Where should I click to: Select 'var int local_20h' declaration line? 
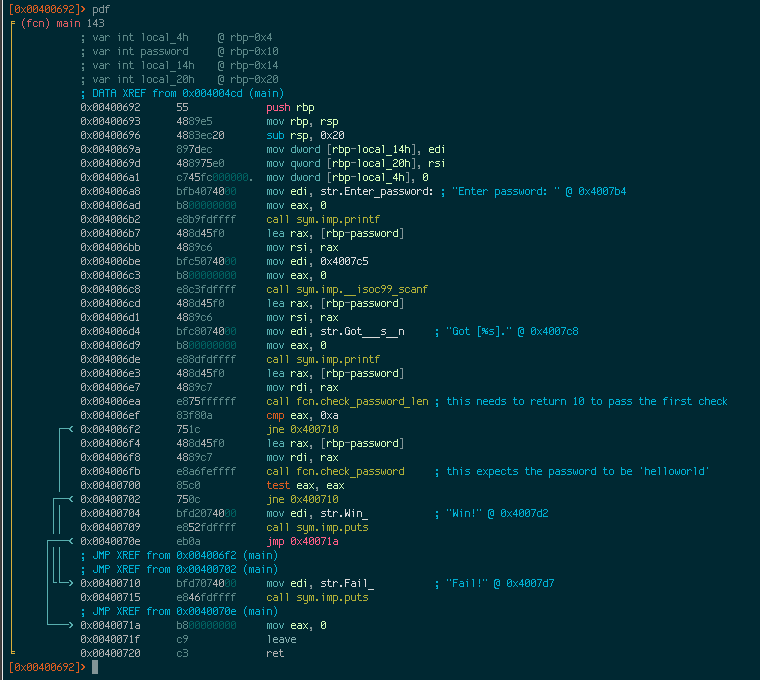(x=179, y=79)
